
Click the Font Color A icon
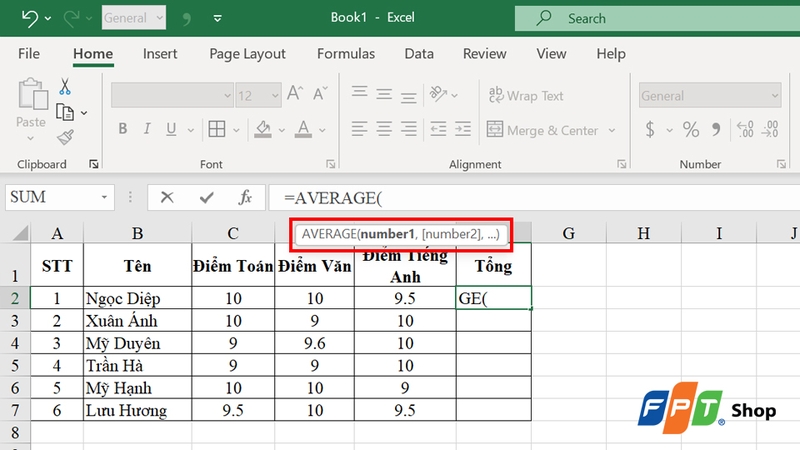click(304, 129)
